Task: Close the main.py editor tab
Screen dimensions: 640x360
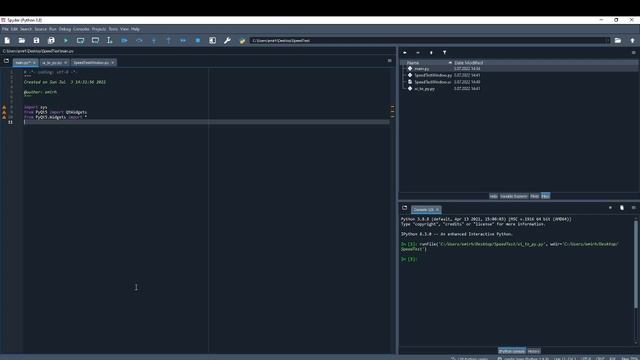Action: [x=34, y=62]
